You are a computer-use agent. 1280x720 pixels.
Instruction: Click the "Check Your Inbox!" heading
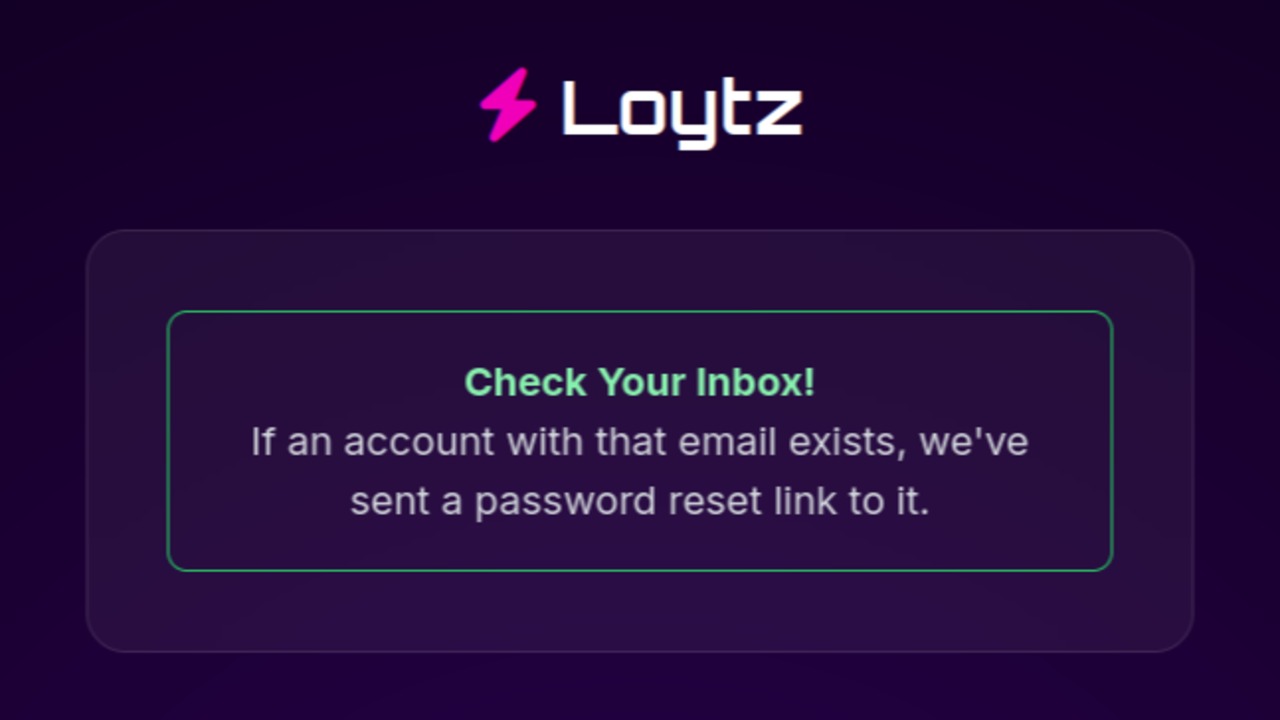point(640,382)
